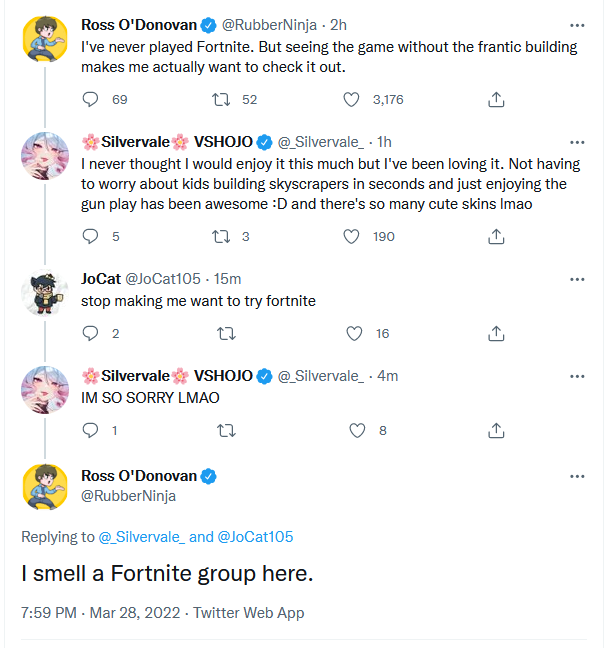Open more options on Ross's first tweet
Image resolution: width=607 pixels, height=648 pixels.
(577, 24)
